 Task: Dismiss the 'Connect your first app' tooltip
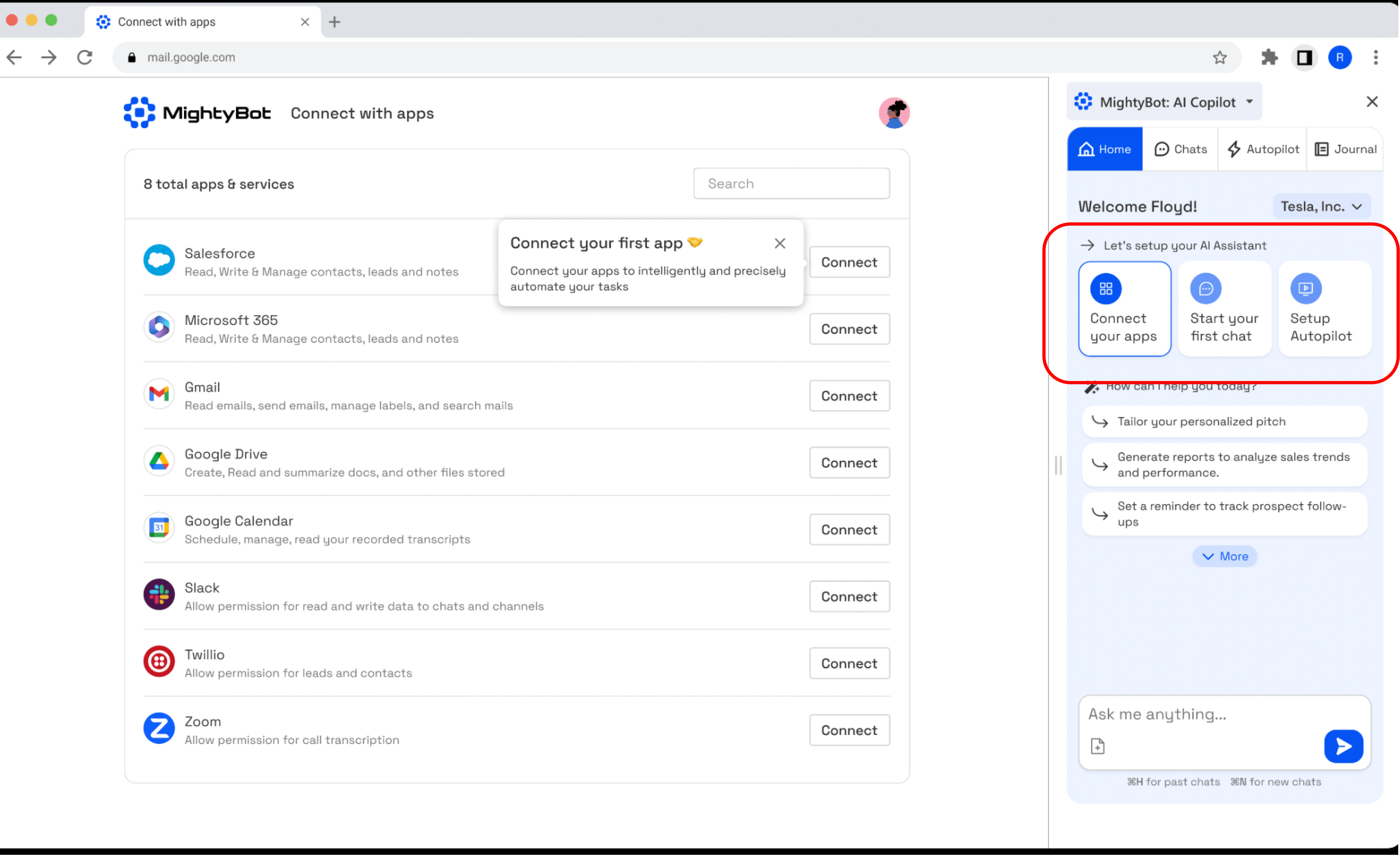tap(780, 243)
